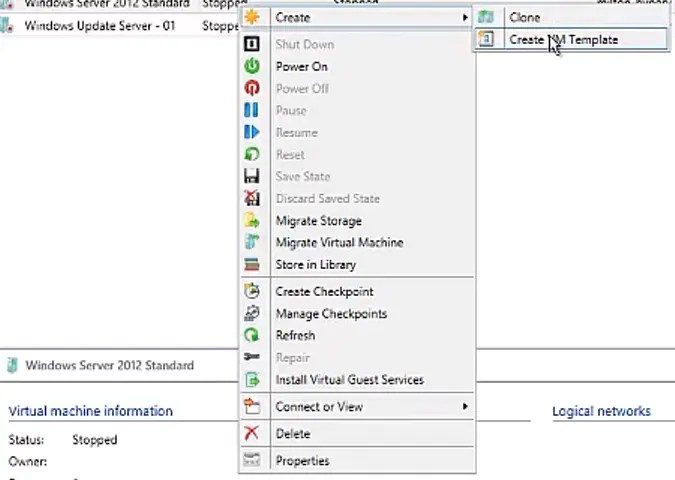This screenshot has height=480, width=675.
Task: Select the Windows Update Server - 01 row
Action: [x=119, y=25]
